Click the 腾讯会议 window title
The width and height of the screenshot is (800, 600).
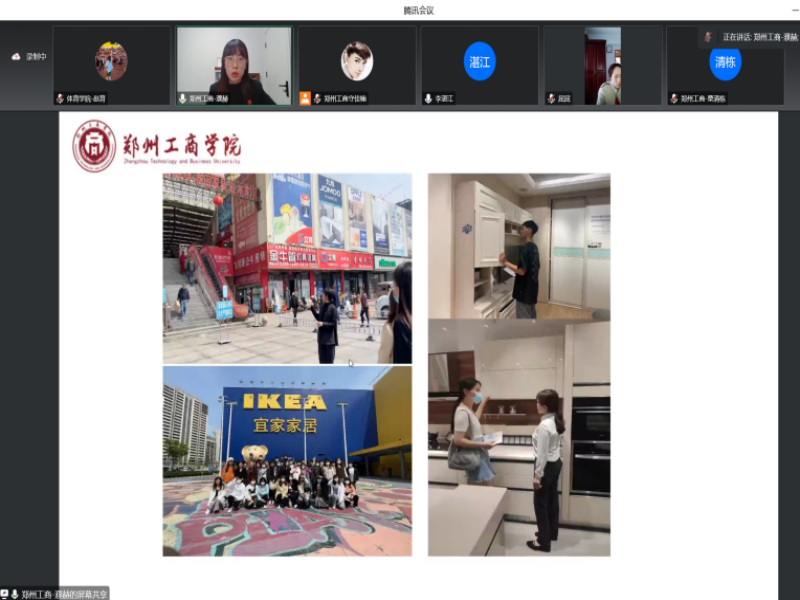coord(418,10)
